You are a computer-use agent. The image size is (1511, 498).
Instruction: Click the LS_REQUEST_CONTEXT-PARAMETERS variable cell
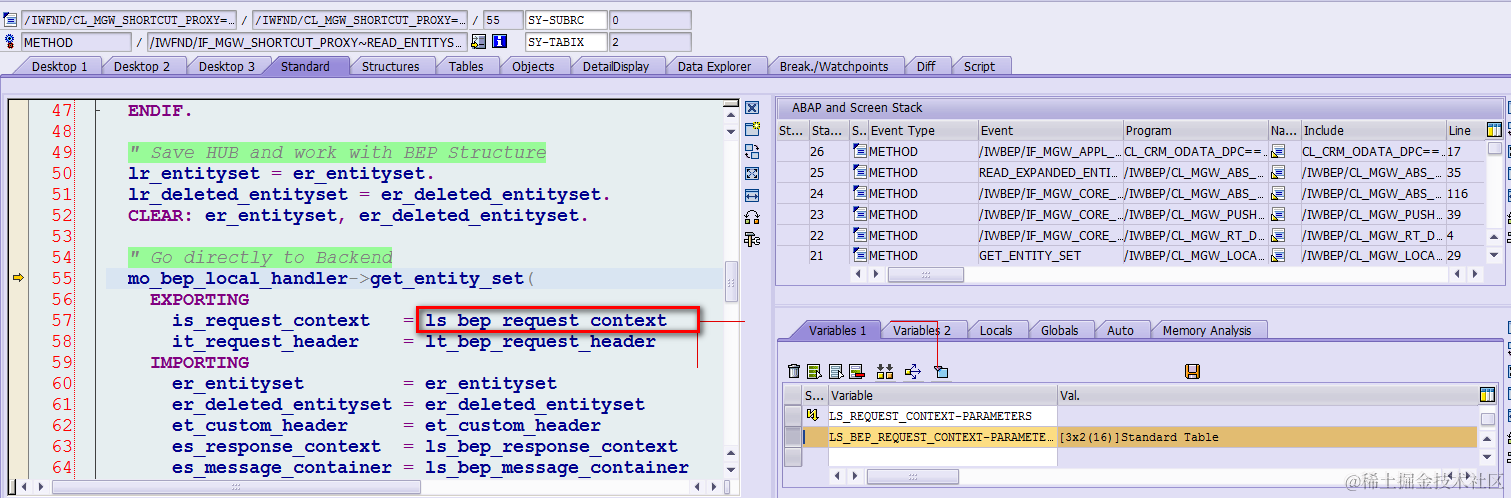(942, 416)
